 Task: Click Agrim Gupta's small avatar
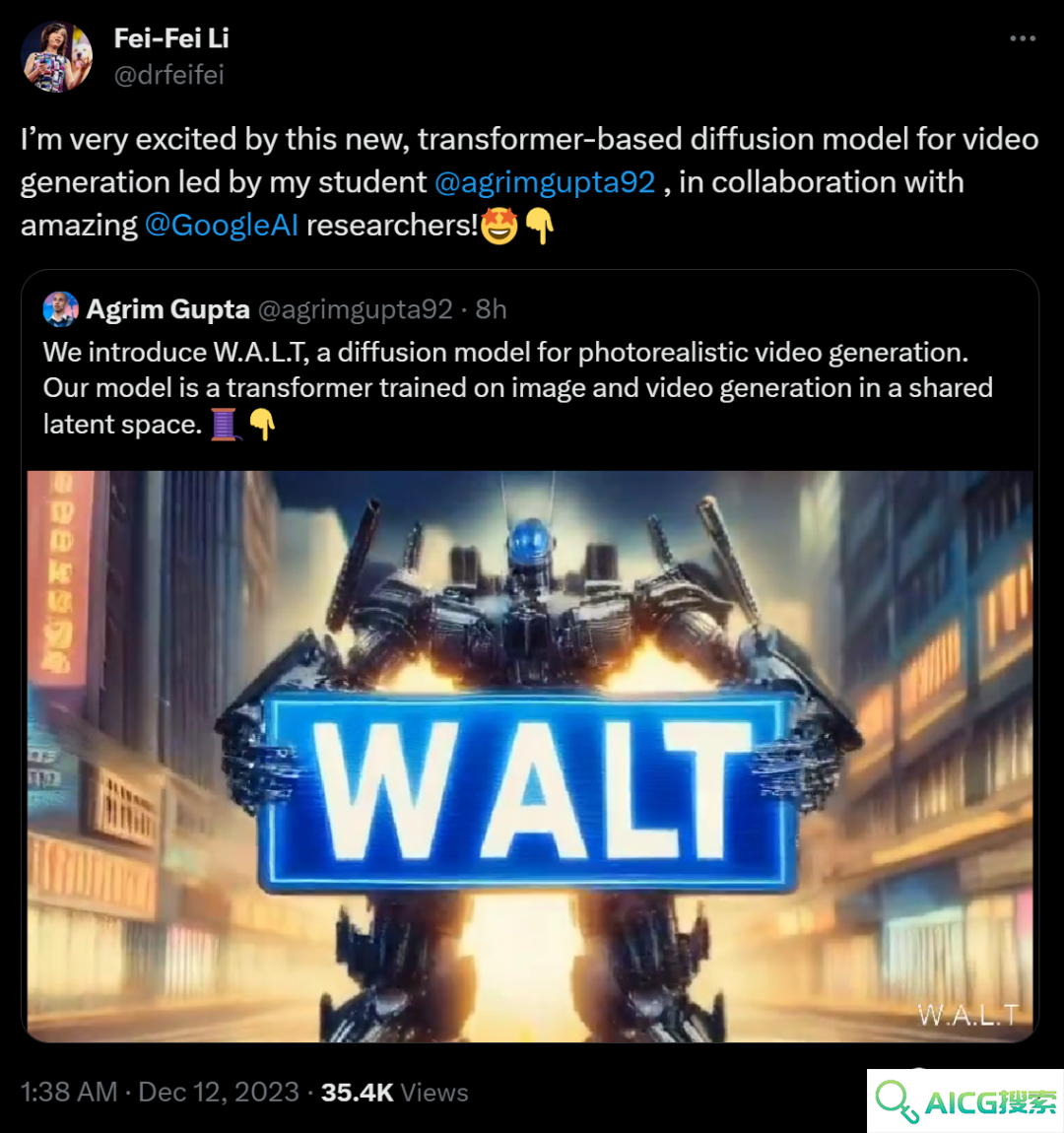pos(61,309)
